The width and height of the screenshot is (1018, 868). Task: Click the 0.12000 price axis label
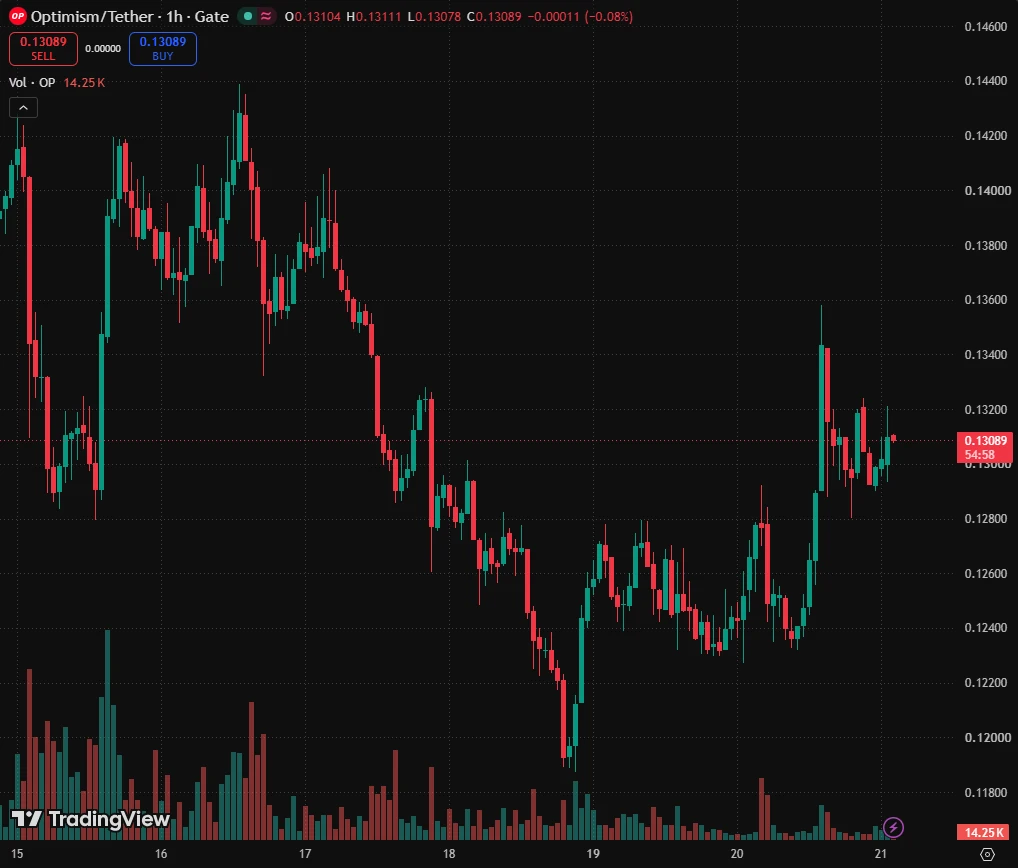[x=987, y=738]
